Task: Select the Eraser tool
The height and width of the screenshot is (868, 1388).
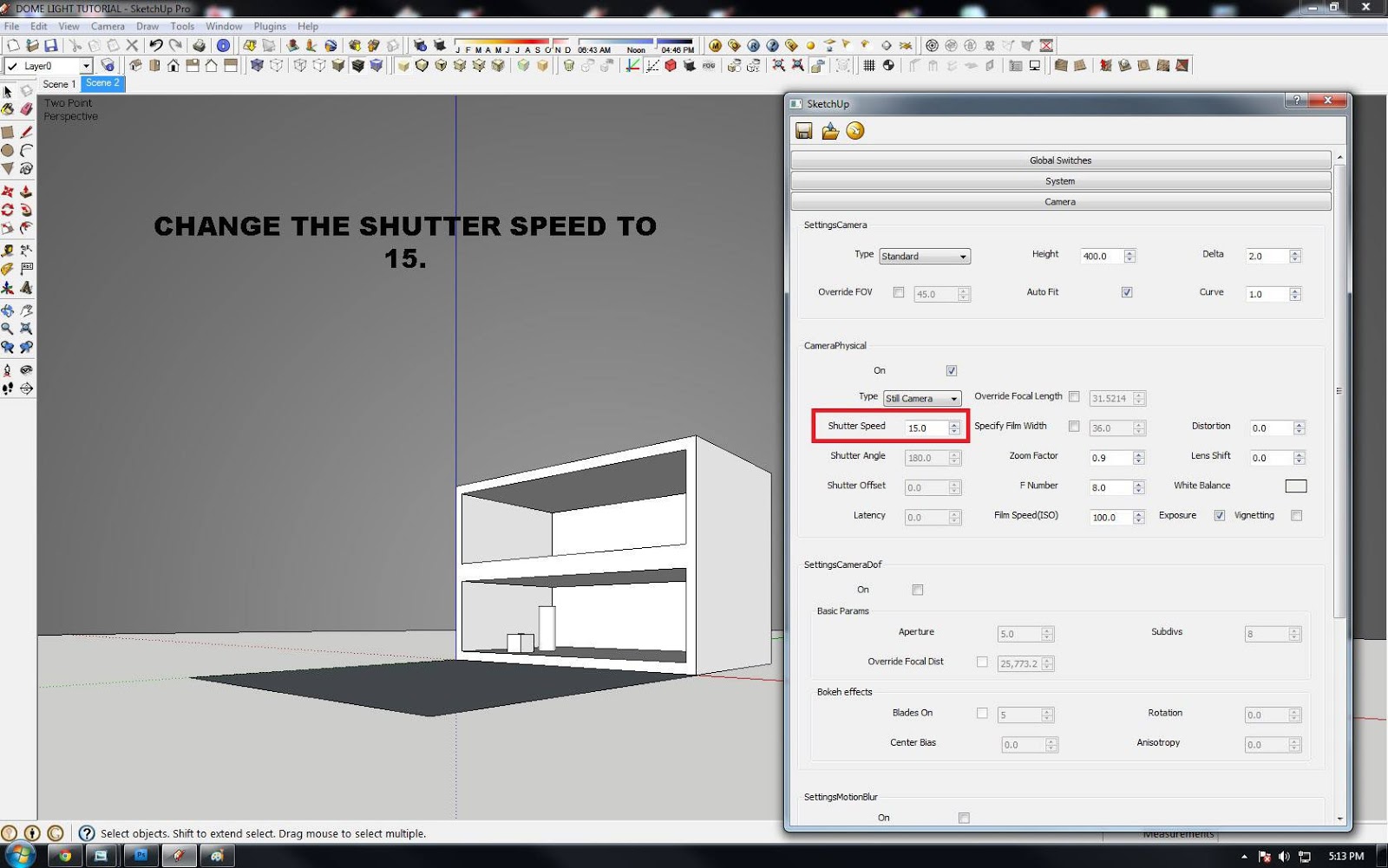Action: coord(26,110)
